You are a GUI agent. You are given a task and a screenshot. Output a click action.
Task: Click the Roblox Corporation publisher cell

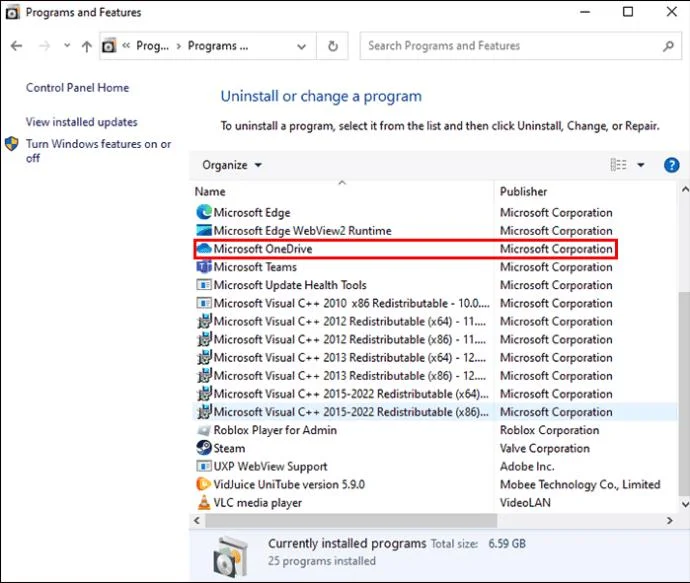click(550, 430)
